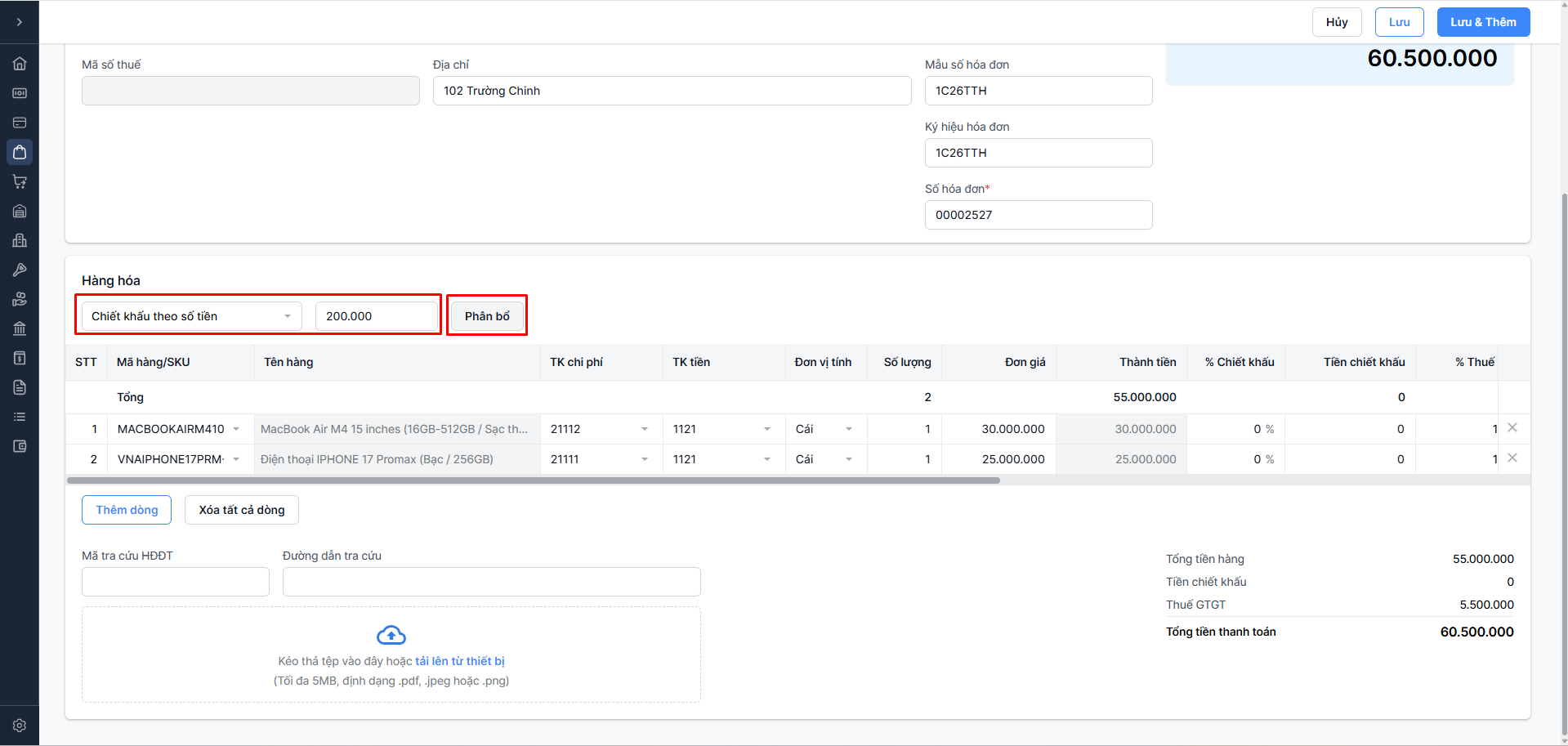
Task: Focus the 'Số hóa đơn' input field
Action: click(x=1038, y=215)
